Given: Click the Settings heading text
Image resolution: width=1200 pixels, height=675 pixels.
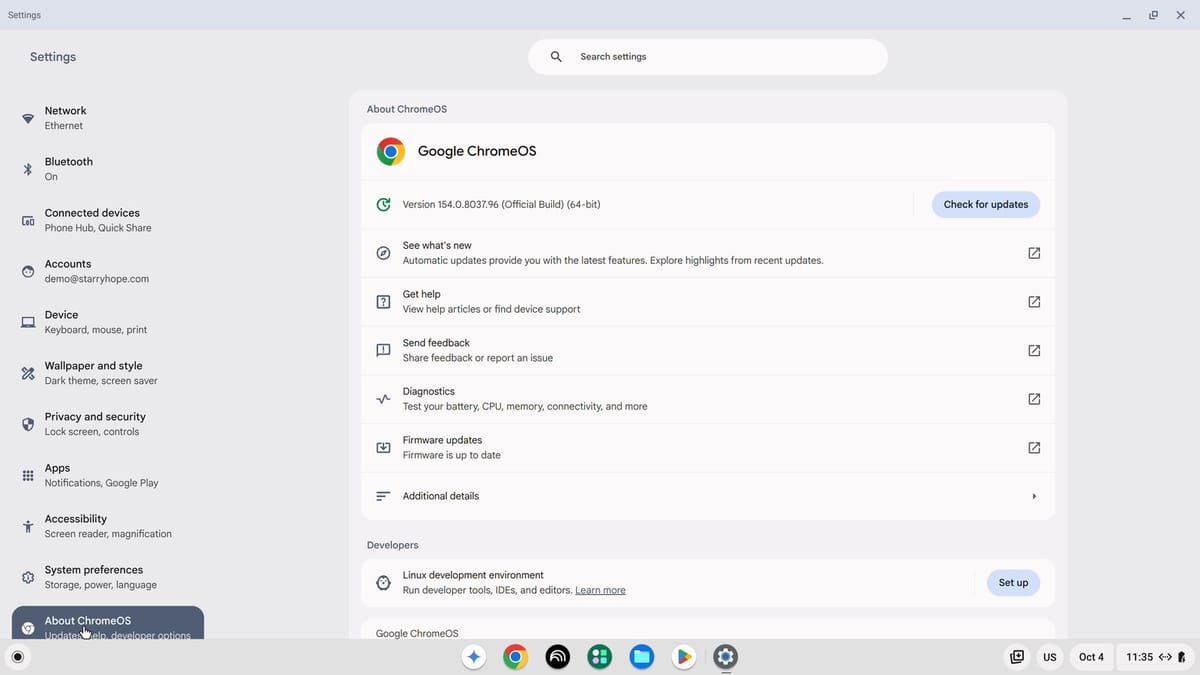Looking at the screenshot, I should [53, 57].
